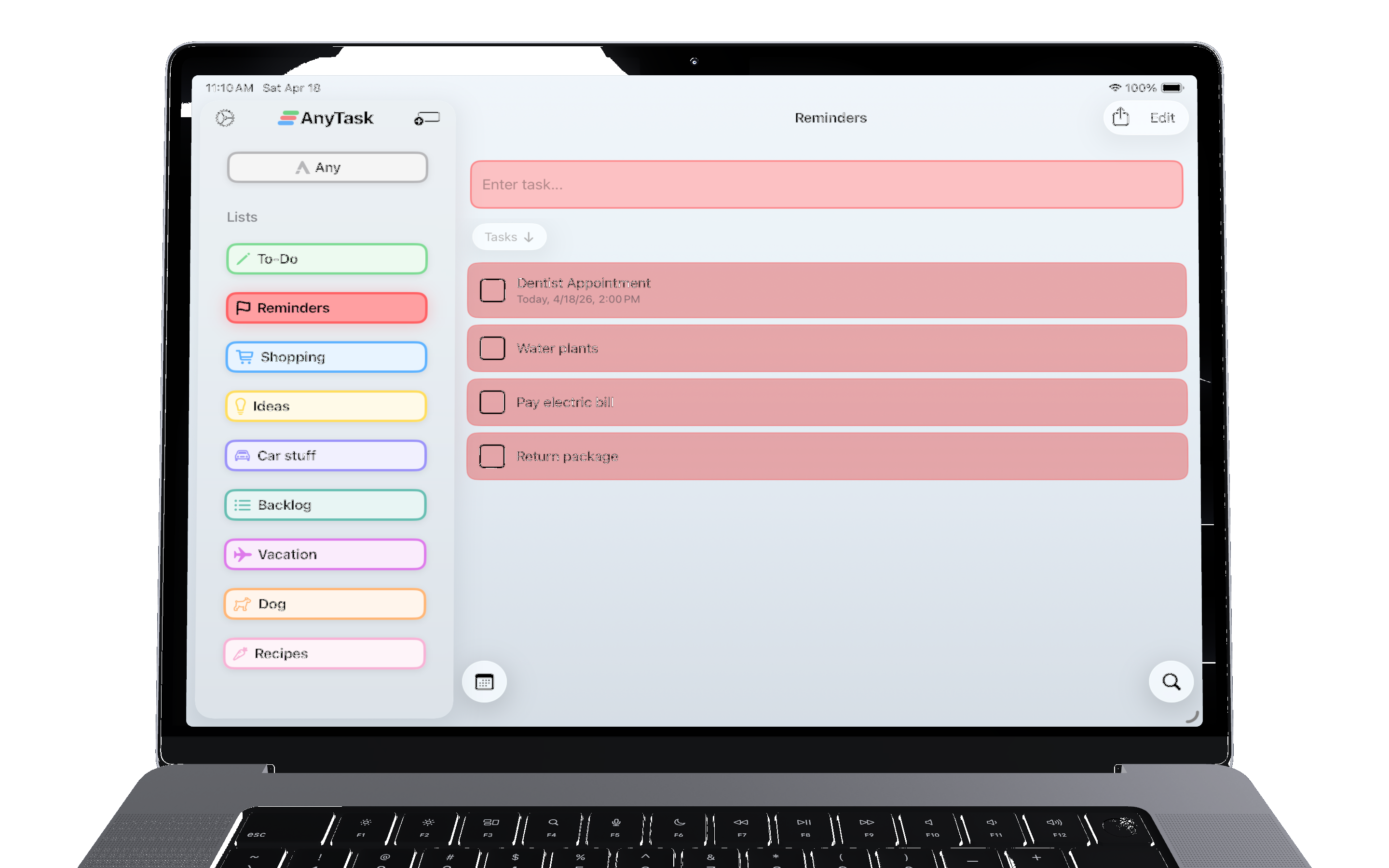Click the Sat Apr 18 date
This screenshot has width=1389, height=868.
tap(292, 88)
